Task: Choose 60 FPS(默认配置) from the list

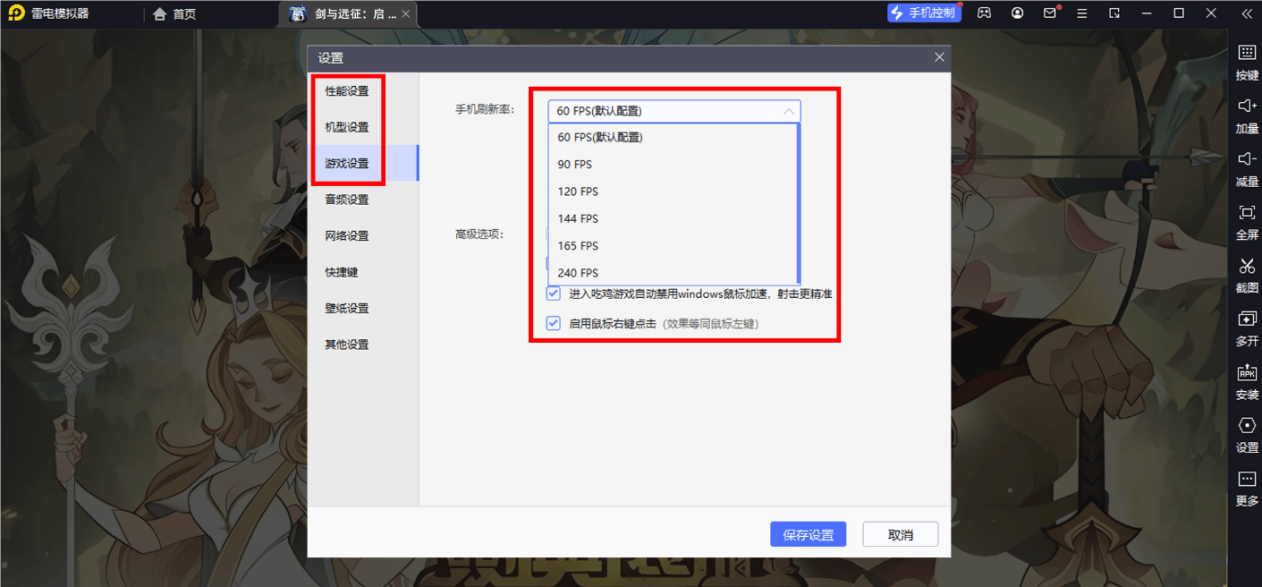Action: [673, 137]
